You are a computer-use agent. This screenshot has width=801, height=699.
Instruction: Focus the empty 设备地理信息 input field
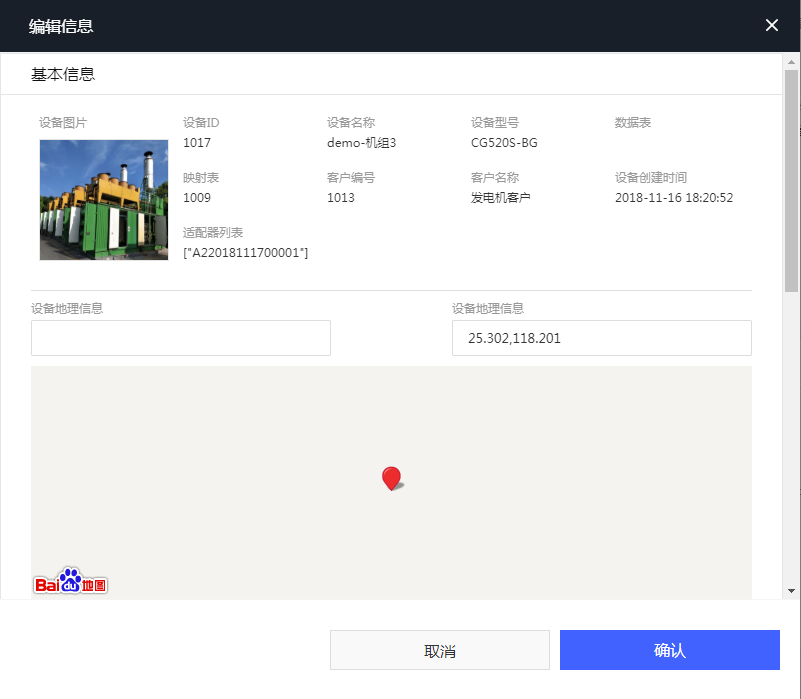click(x=181, y=338)
